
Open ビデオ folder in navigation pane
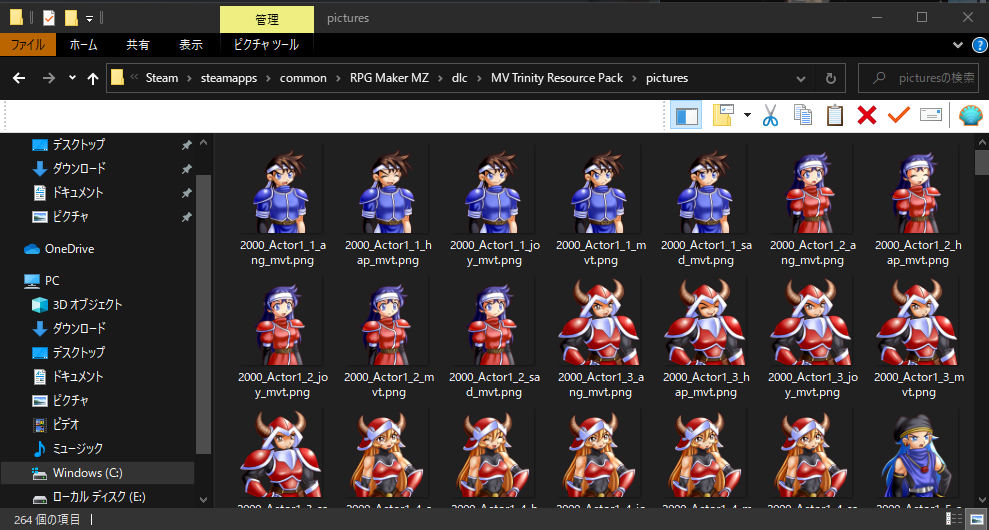pyautogui.click(x=66, y=425)
